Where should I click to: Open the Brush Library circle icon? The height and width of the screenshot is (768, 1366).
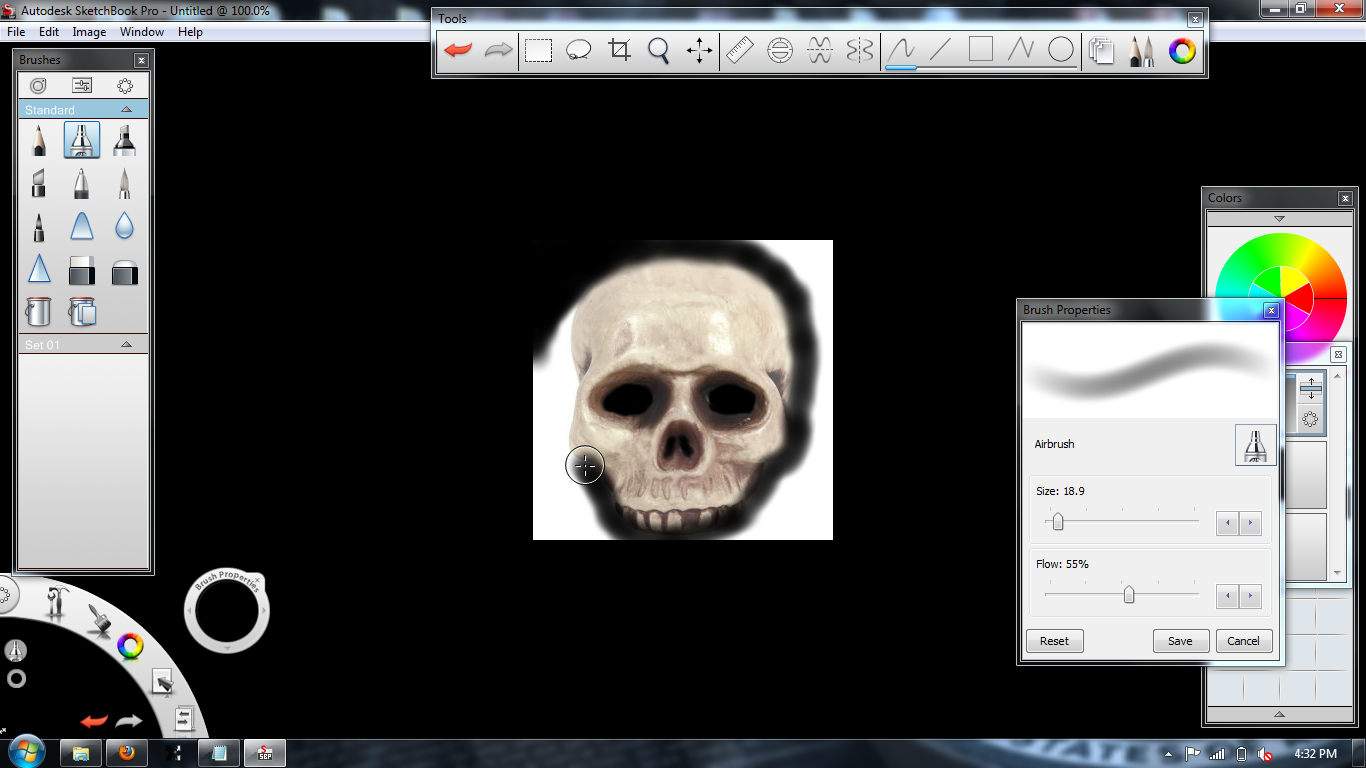click(38, 86)
